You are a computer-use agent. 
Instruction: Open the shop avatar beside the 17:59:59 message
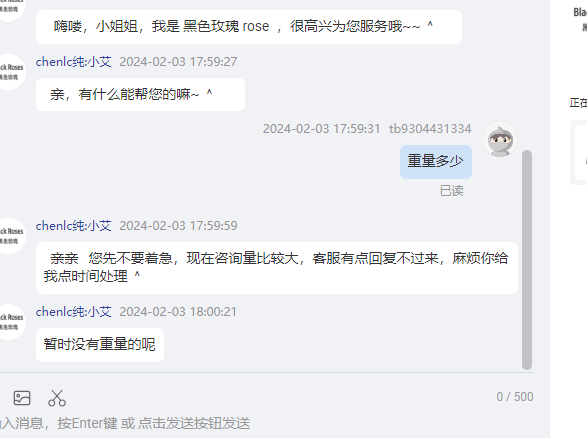click(9, 236)
